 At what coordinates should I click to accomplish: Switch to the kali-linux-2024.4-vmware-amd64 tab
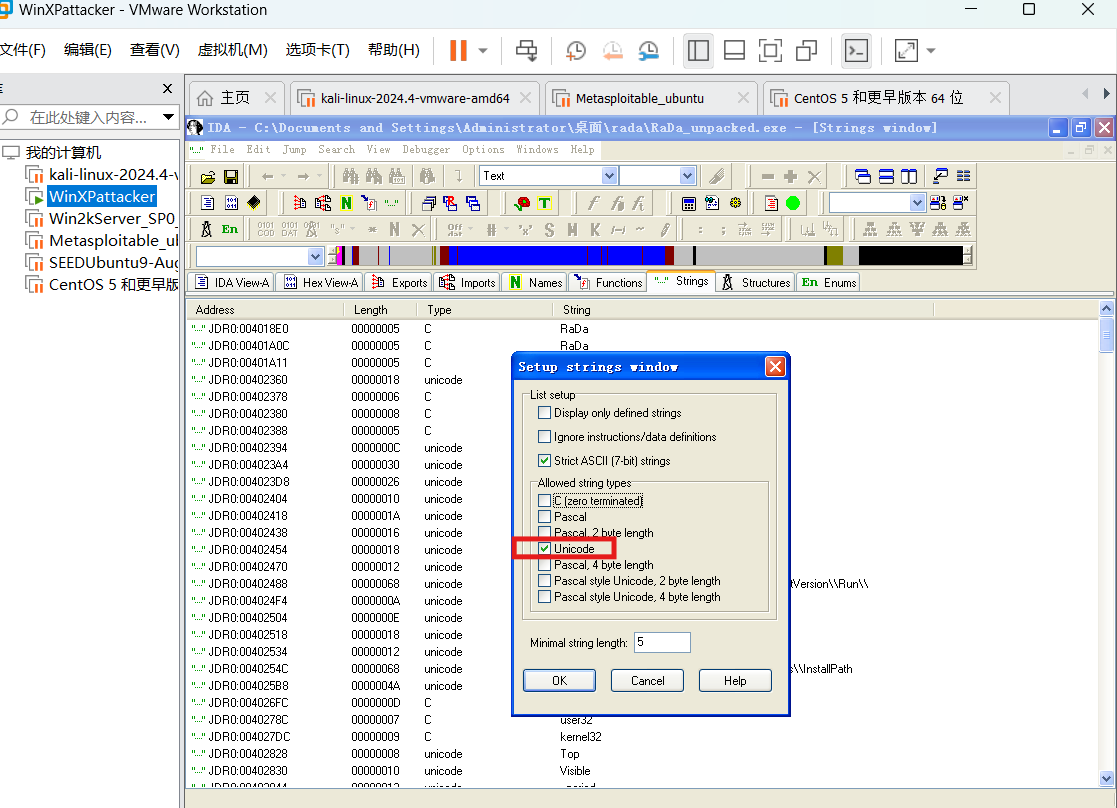click(415, 98)
